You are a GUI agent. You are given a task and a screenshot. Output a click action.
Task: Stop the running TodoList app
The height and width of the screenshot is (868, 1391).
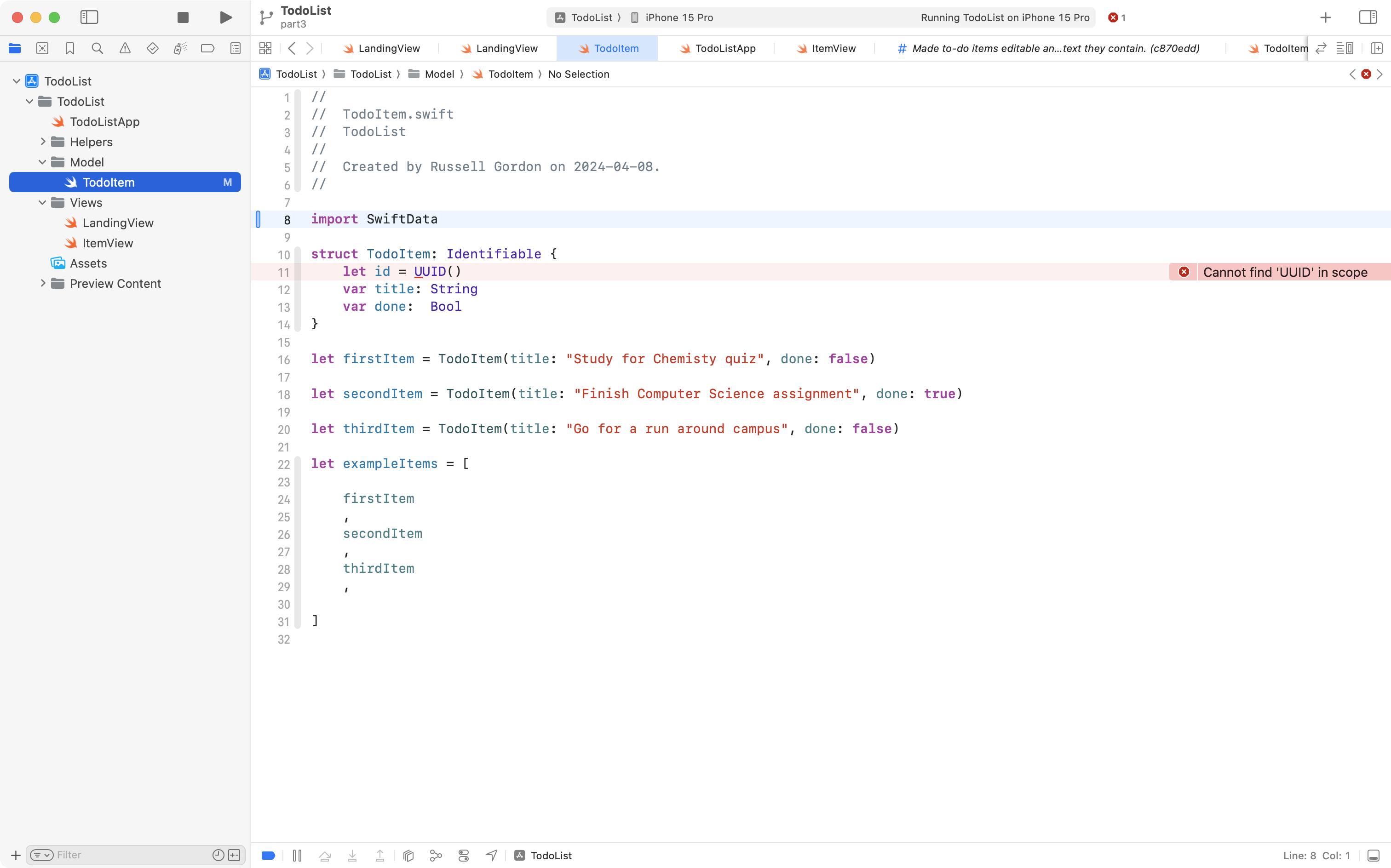pos(183,17)
